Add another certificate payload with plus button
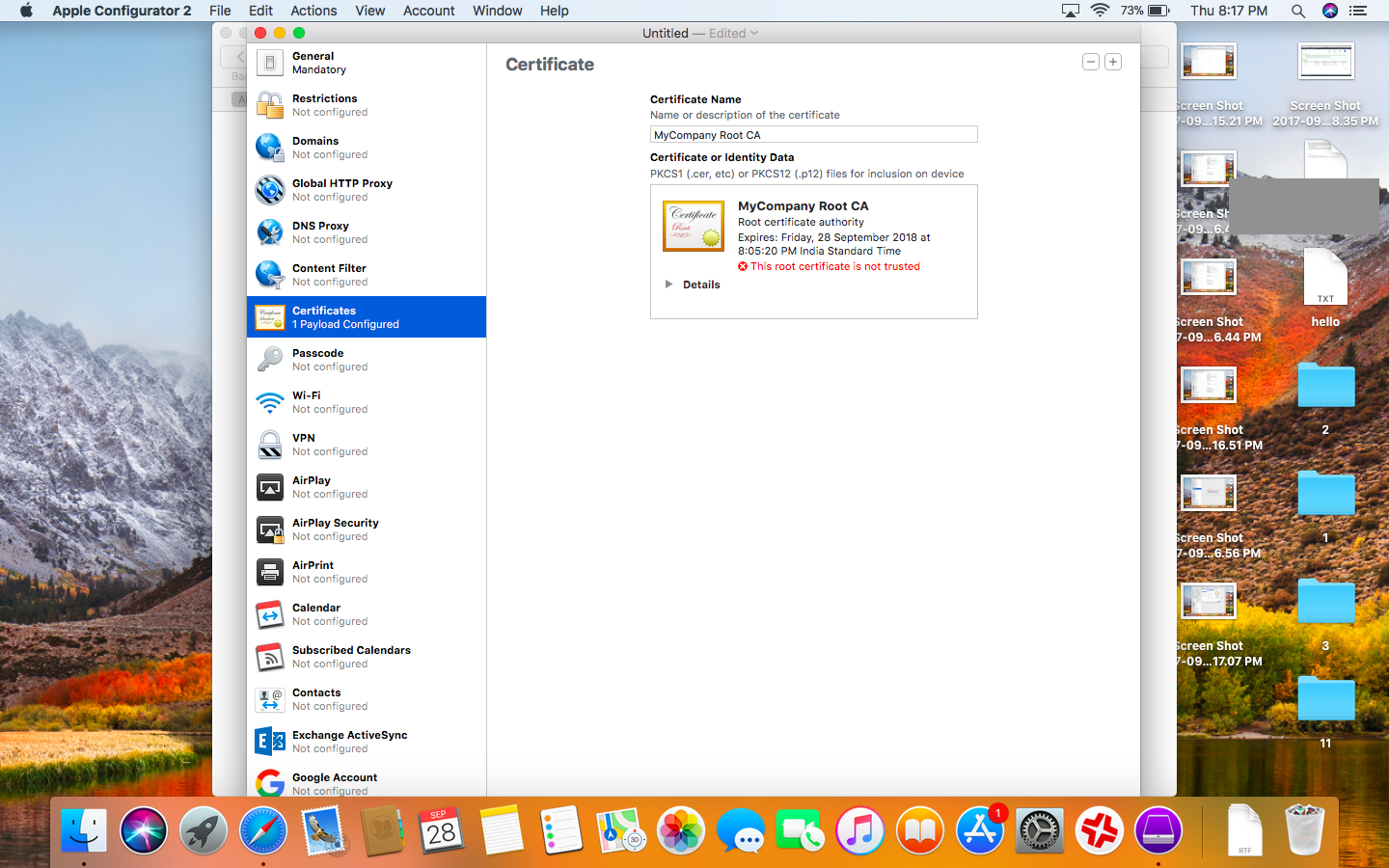The image size is (1389, 868). coord(1113,62)
